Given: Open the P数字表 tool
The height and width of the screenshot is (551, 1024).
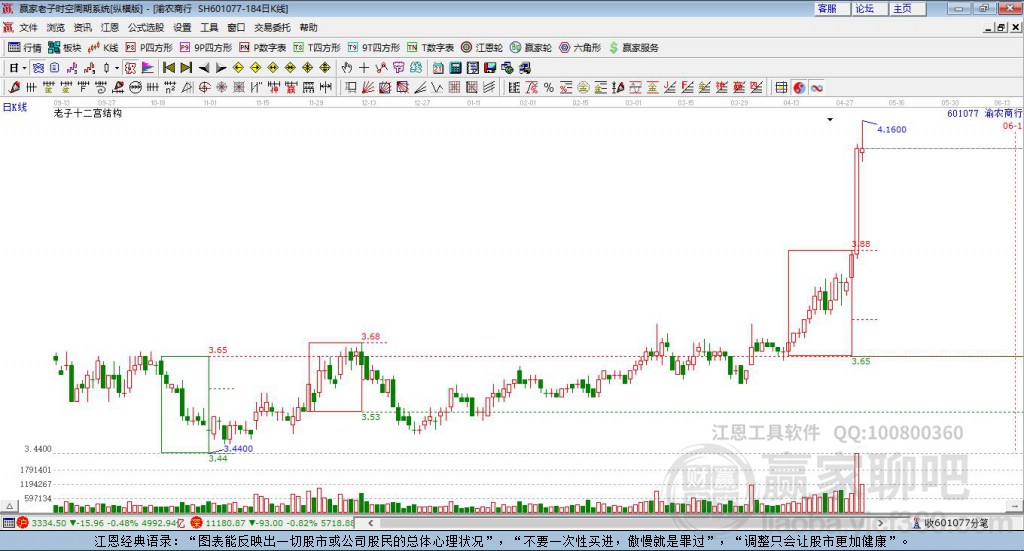Looking at the screenshot, I should point(263,48).
